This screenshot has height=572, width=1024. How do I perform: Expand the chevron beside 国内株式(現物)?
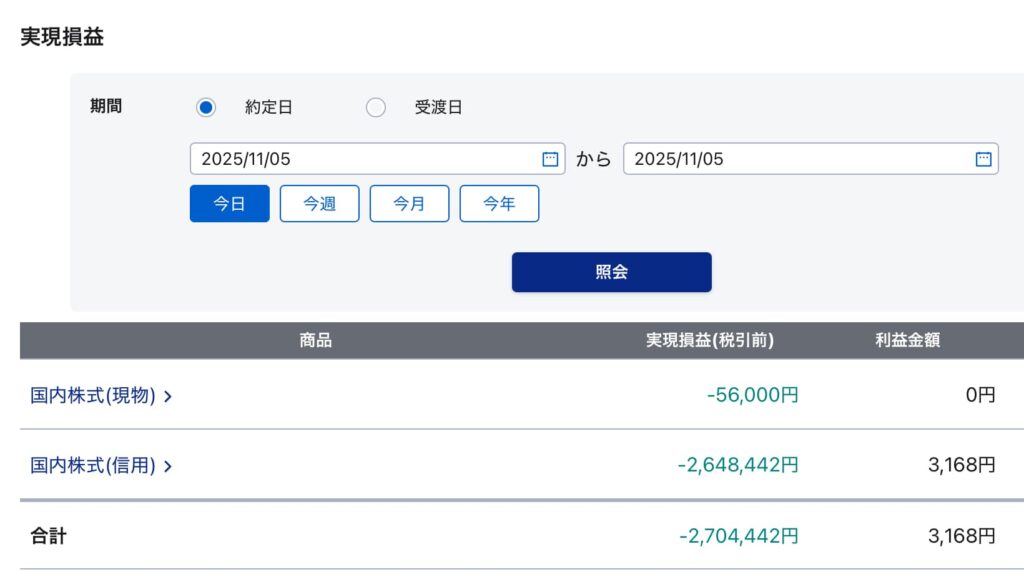coord(168,396)
